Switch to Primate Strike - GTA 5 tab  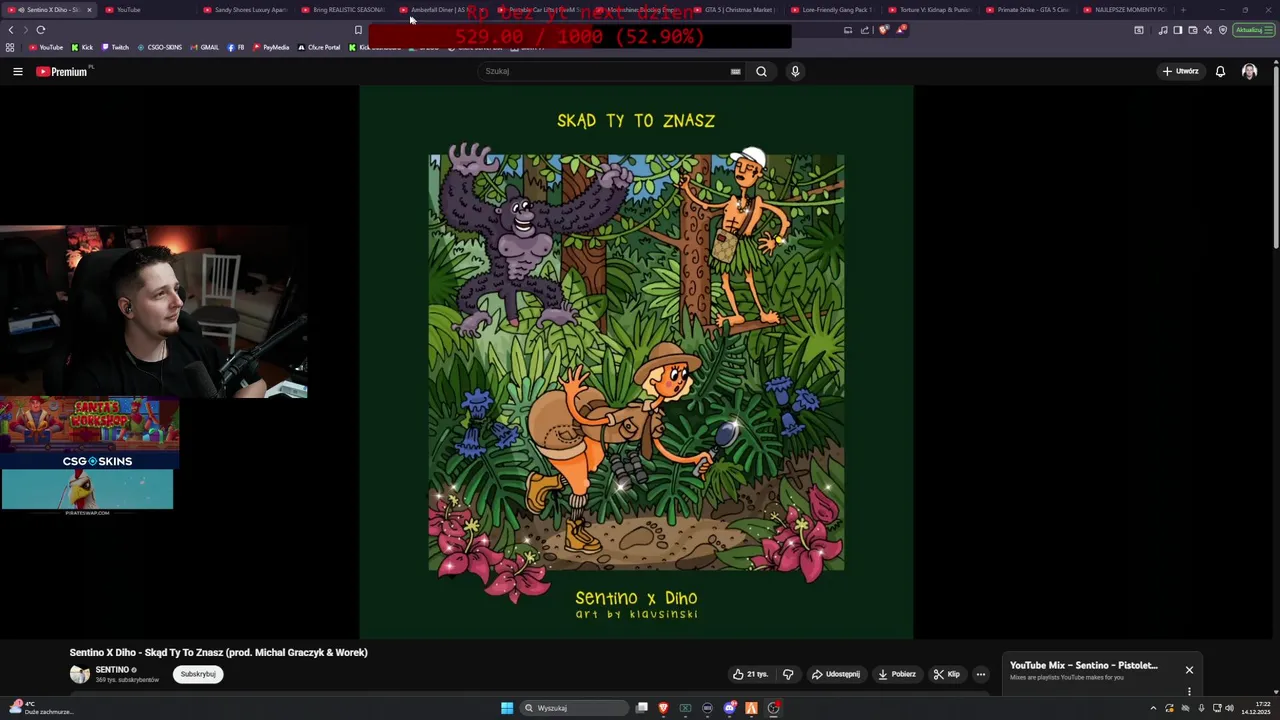1029,10
